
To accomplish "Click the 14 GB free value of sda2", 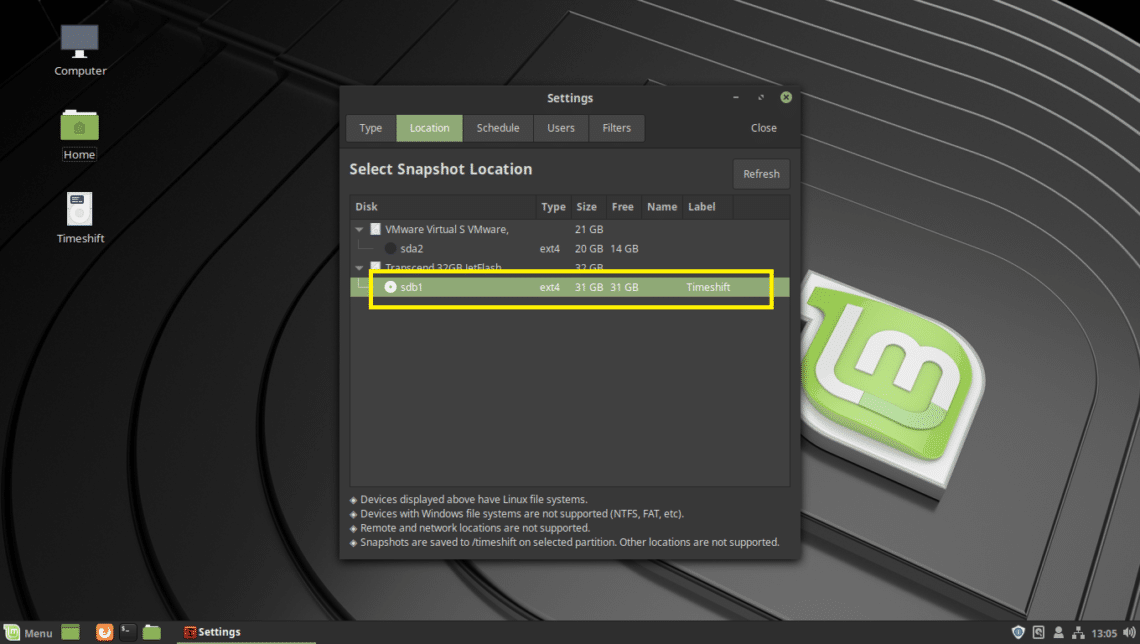I will pyautogui.click(x=624, y=249).
